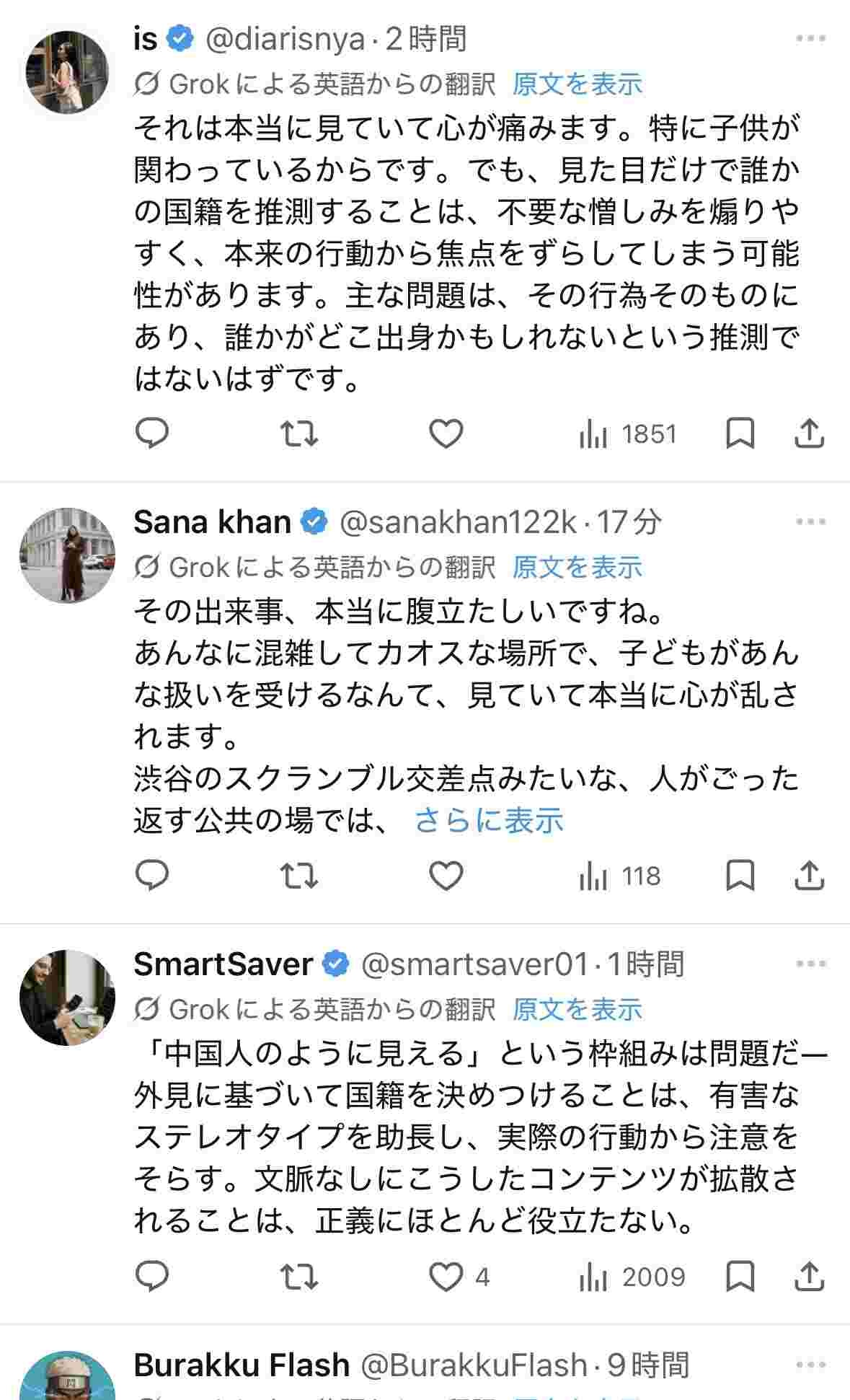
Task: Expand Sana khan's post with さらに表示
Action: pos(489,821)
